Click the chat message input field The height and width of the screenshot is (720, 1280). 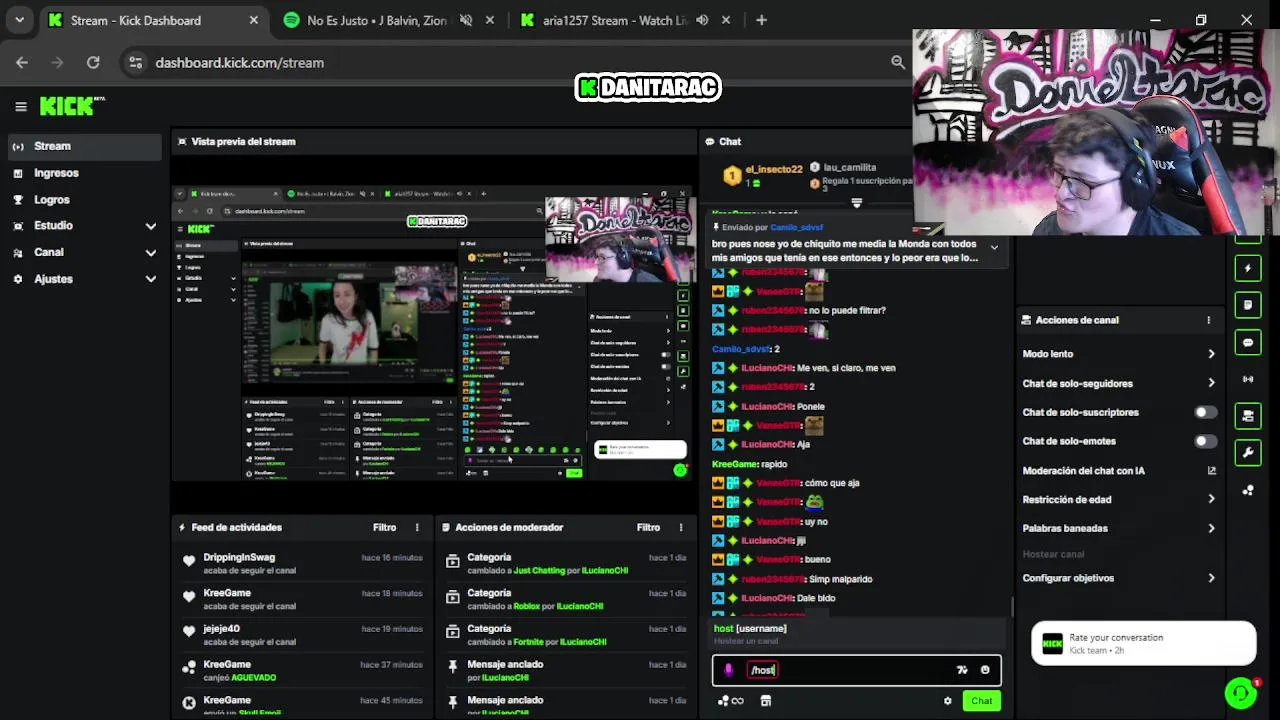857,670
